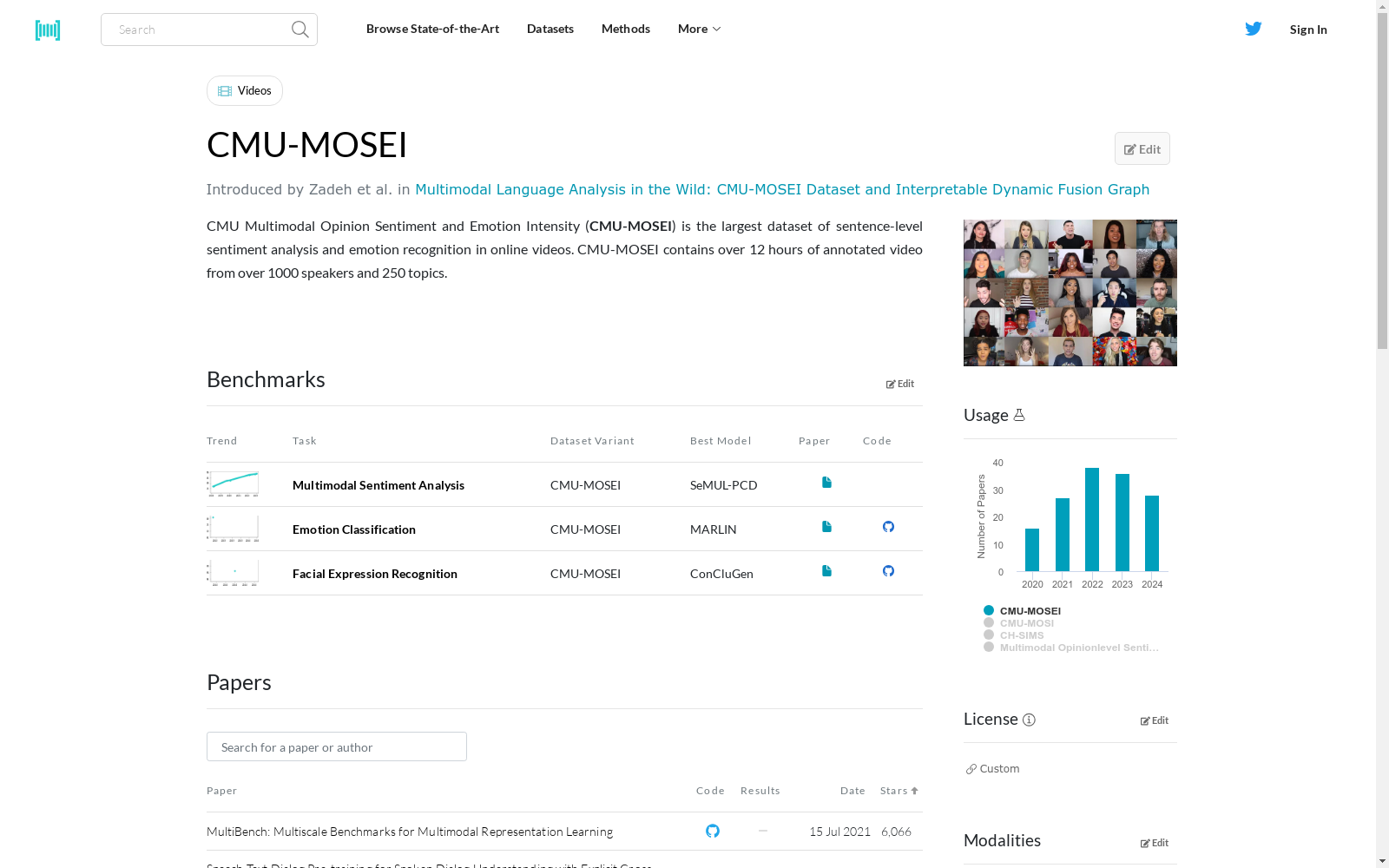The image size is (1389, 868).
Task: Click the 2021 usage bar
Action: click(x=1063, y=535)
